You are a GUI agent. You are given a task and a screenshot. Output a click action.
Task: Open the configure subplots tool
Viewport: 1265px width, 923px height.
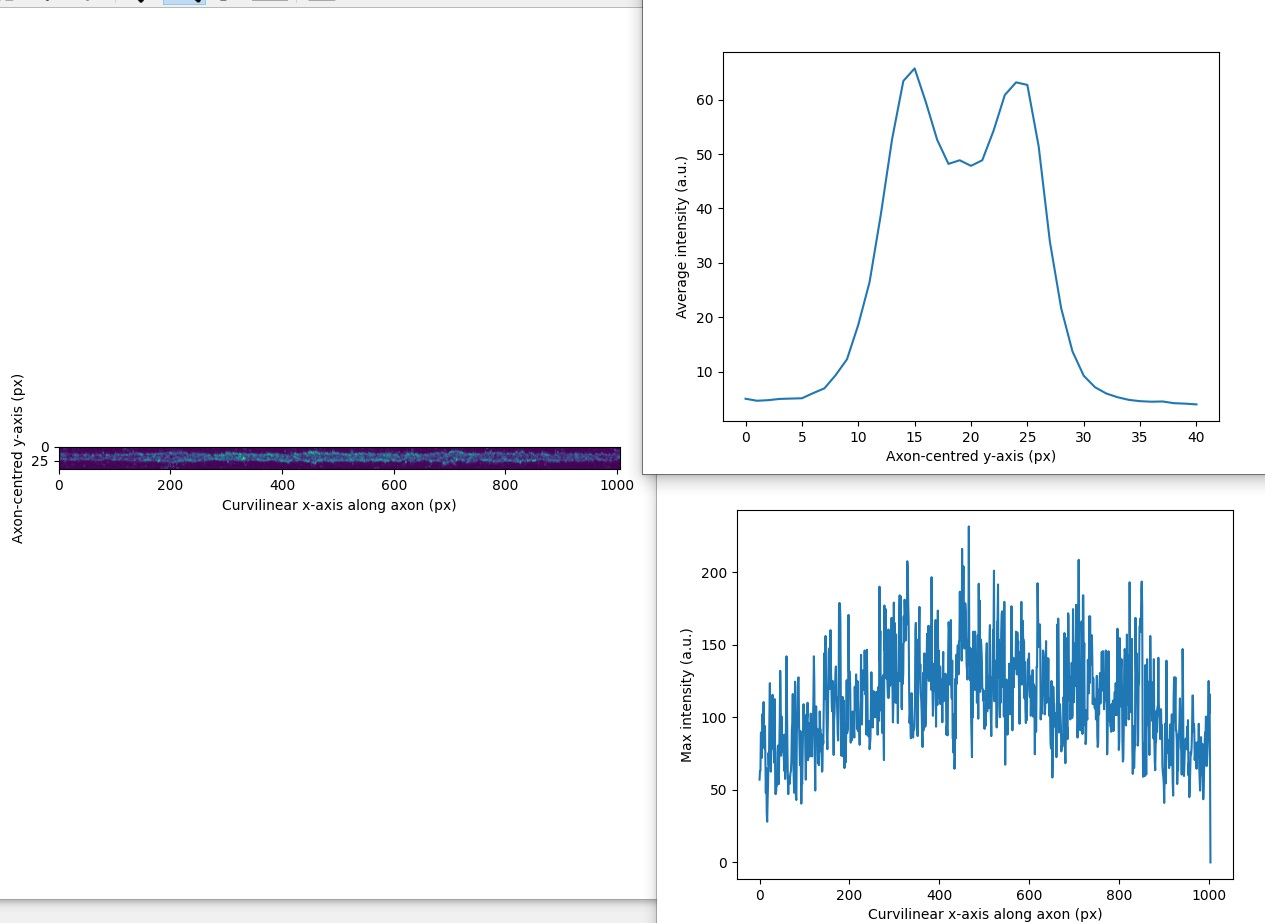click(222, 4)
